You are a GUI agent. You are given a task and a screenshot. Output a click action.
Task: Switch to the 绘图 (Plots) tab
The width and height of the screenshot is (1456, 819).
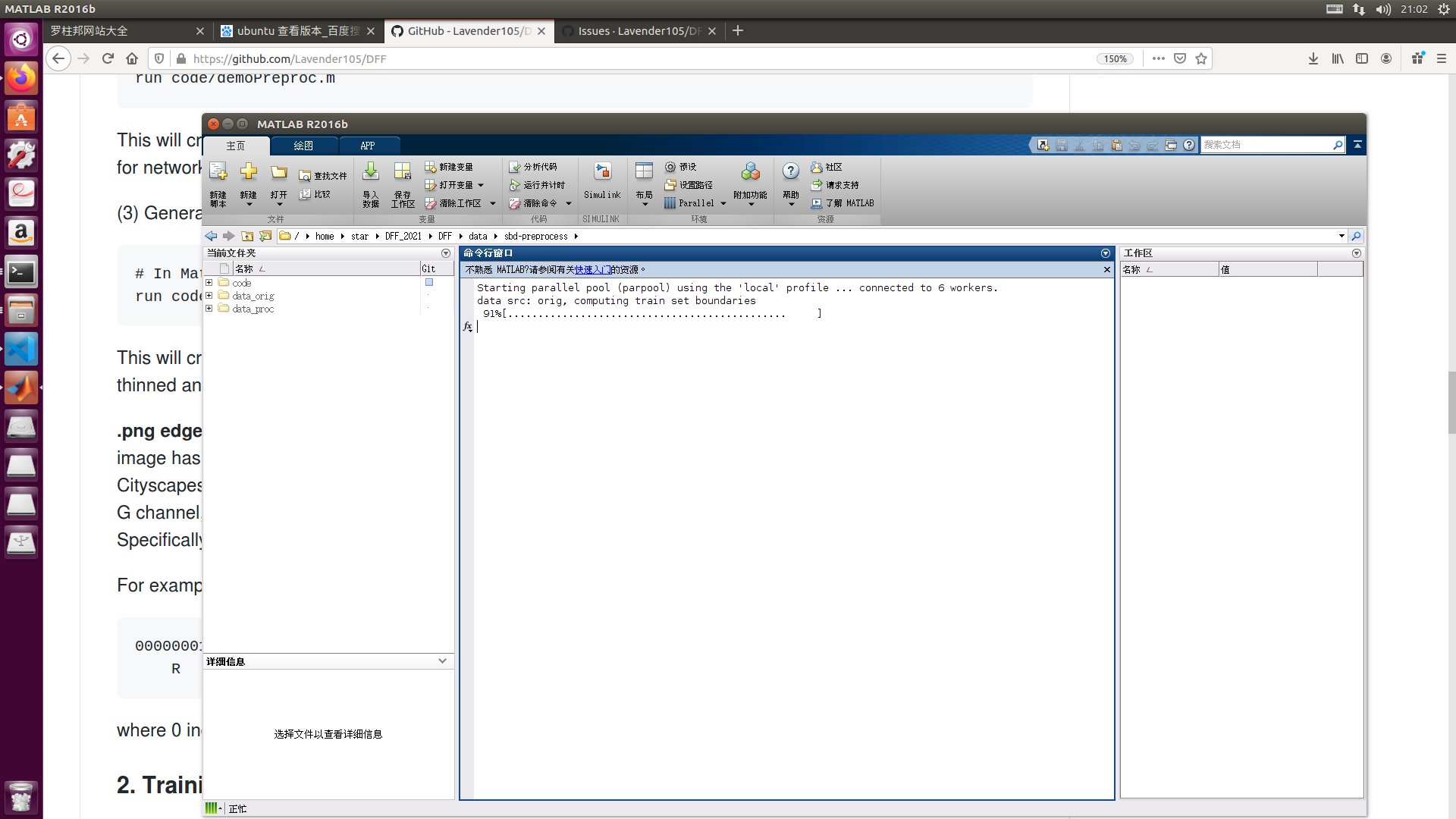click(x=303, y=146)
